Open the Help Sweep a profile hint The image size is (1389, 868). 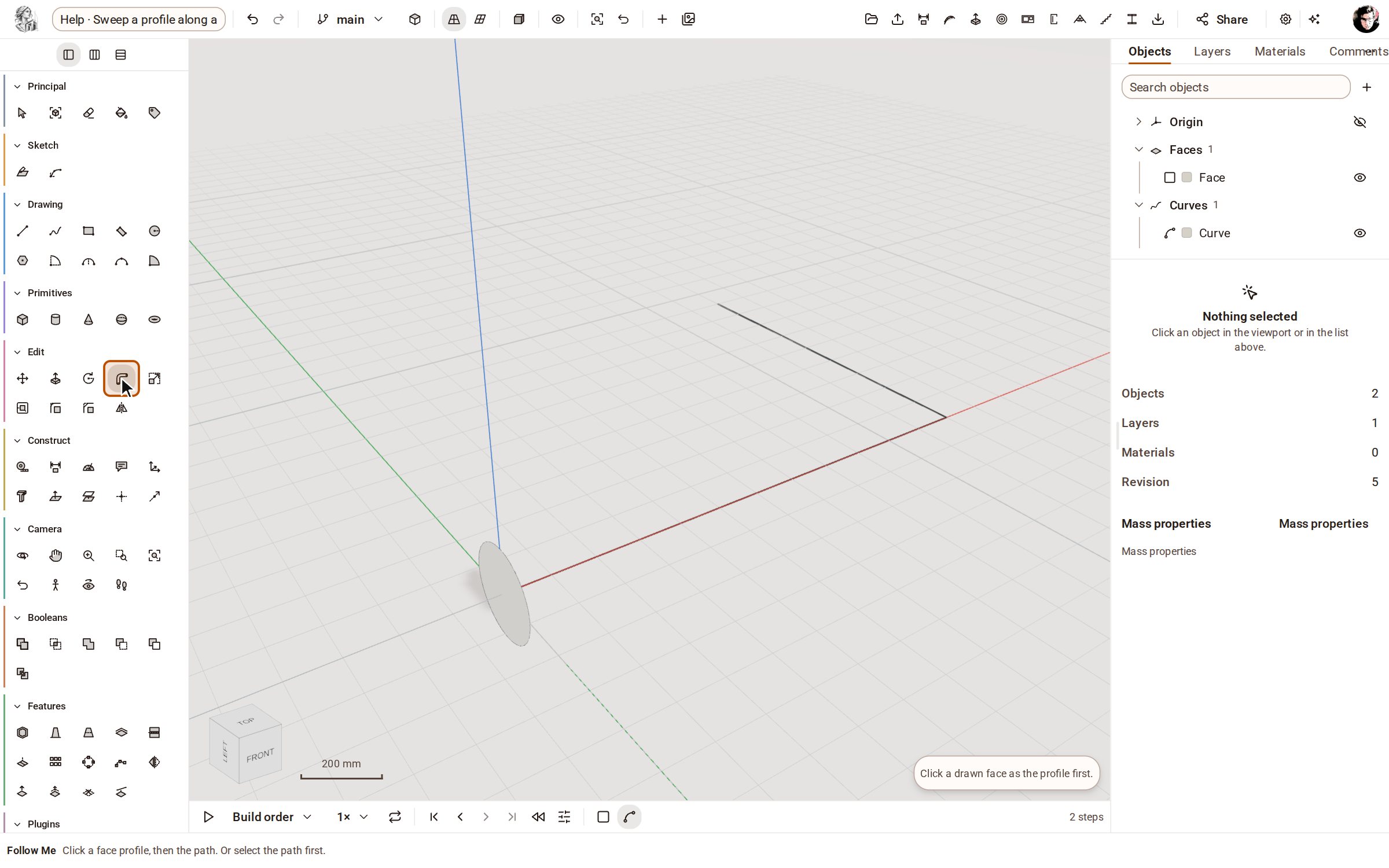138,19
